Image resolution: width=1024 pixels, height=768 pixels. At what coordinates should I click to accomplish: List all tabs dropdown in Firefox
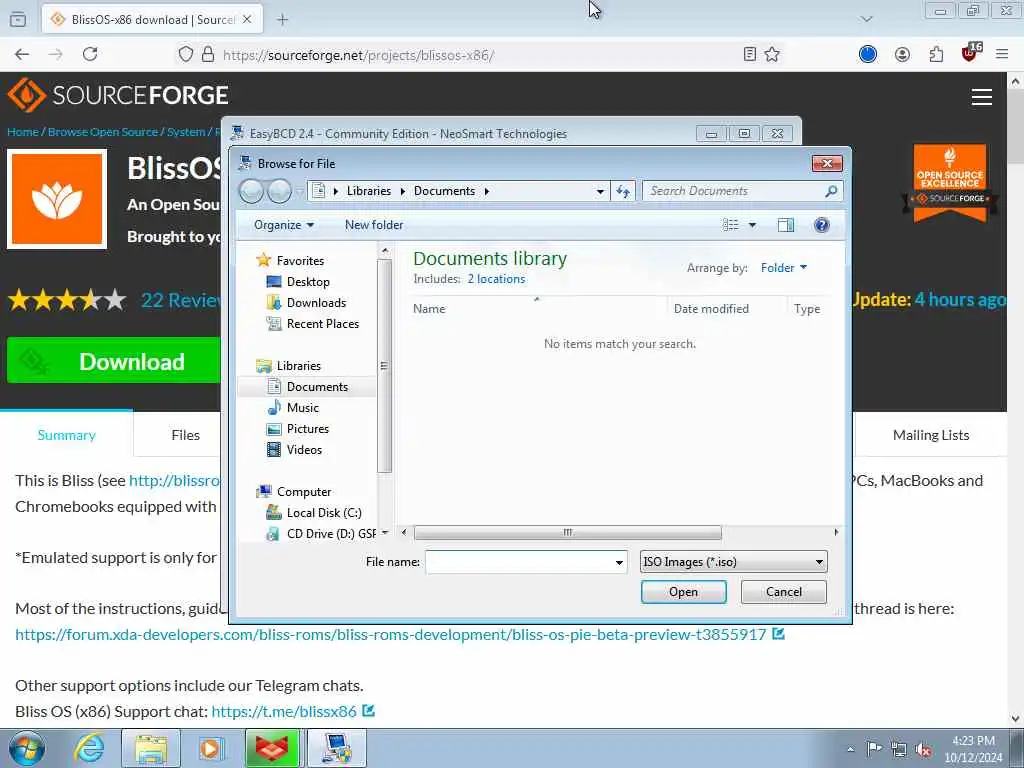(x=866, y=19)
